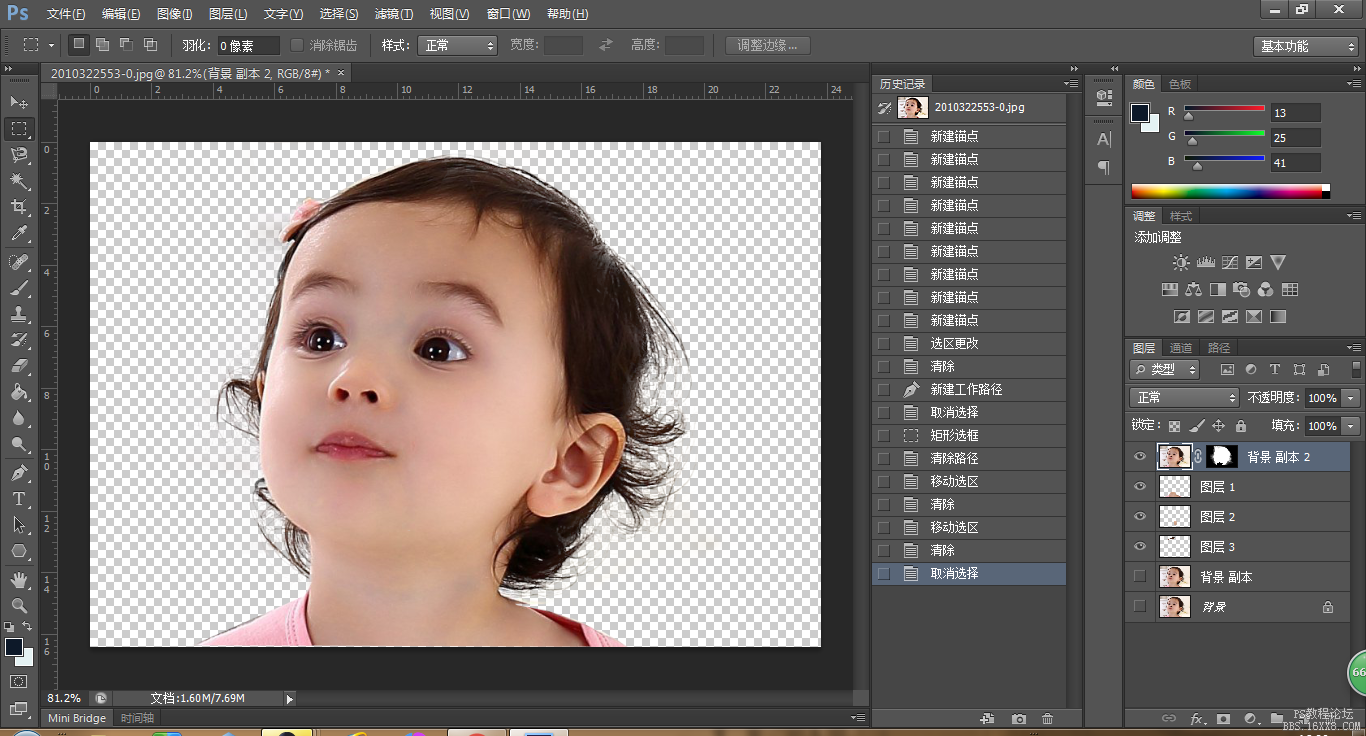Screen dimensions: 1366x736
Task: Open the 基本功能 workspace dropdown
Action: coord(1306,46)
